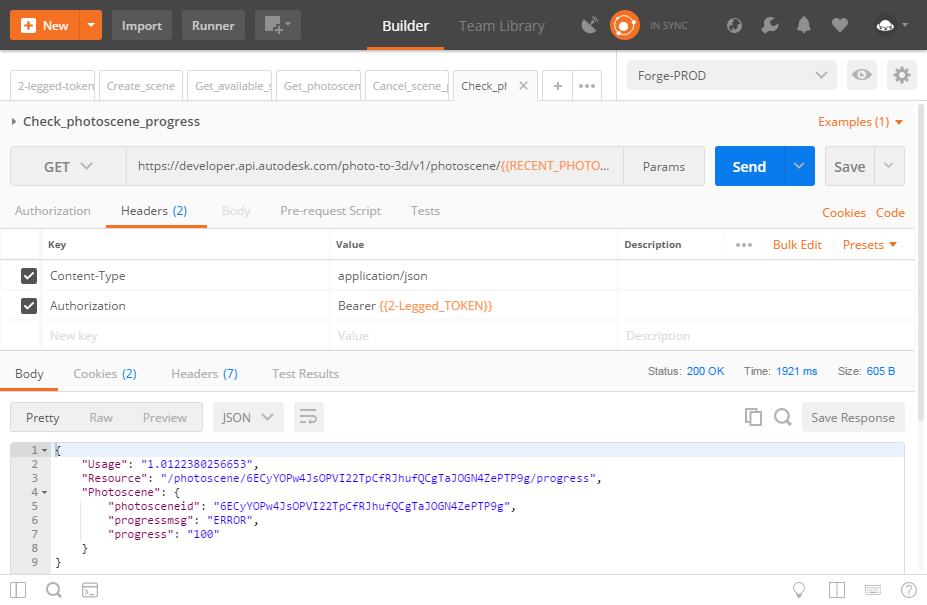
Task: Uncheck the Authorization header checkbox
Action: (x=29, y=306)
